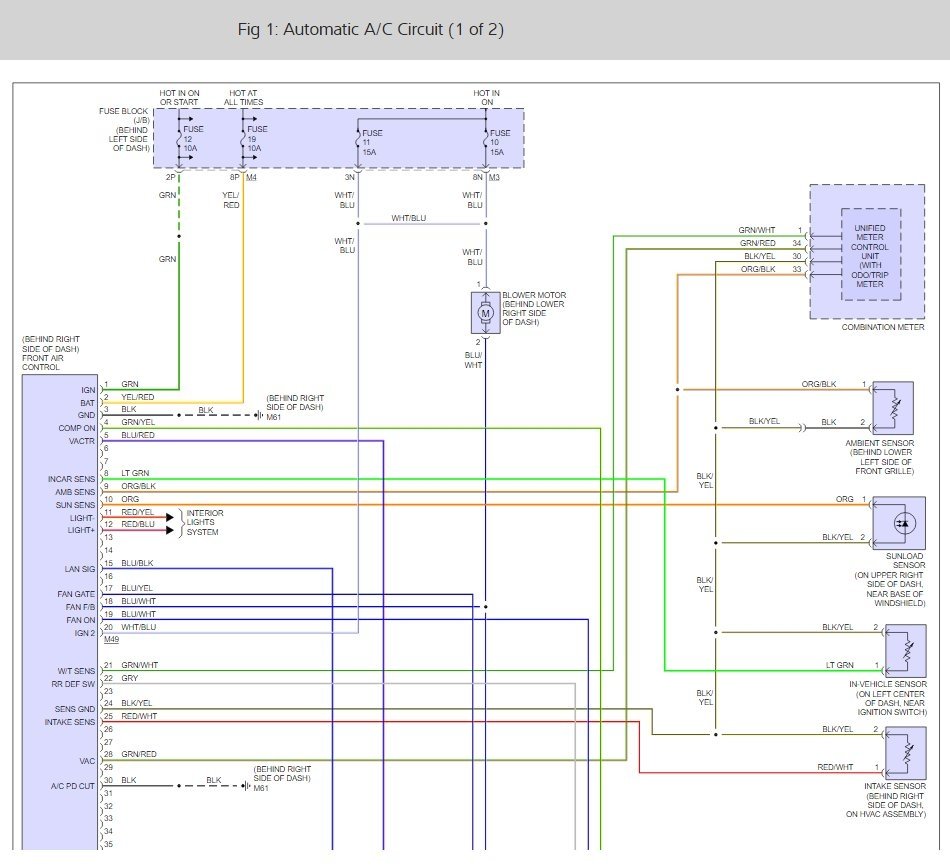Click the 'ORG/BLK' label at meter pin 33

[758, 269]
